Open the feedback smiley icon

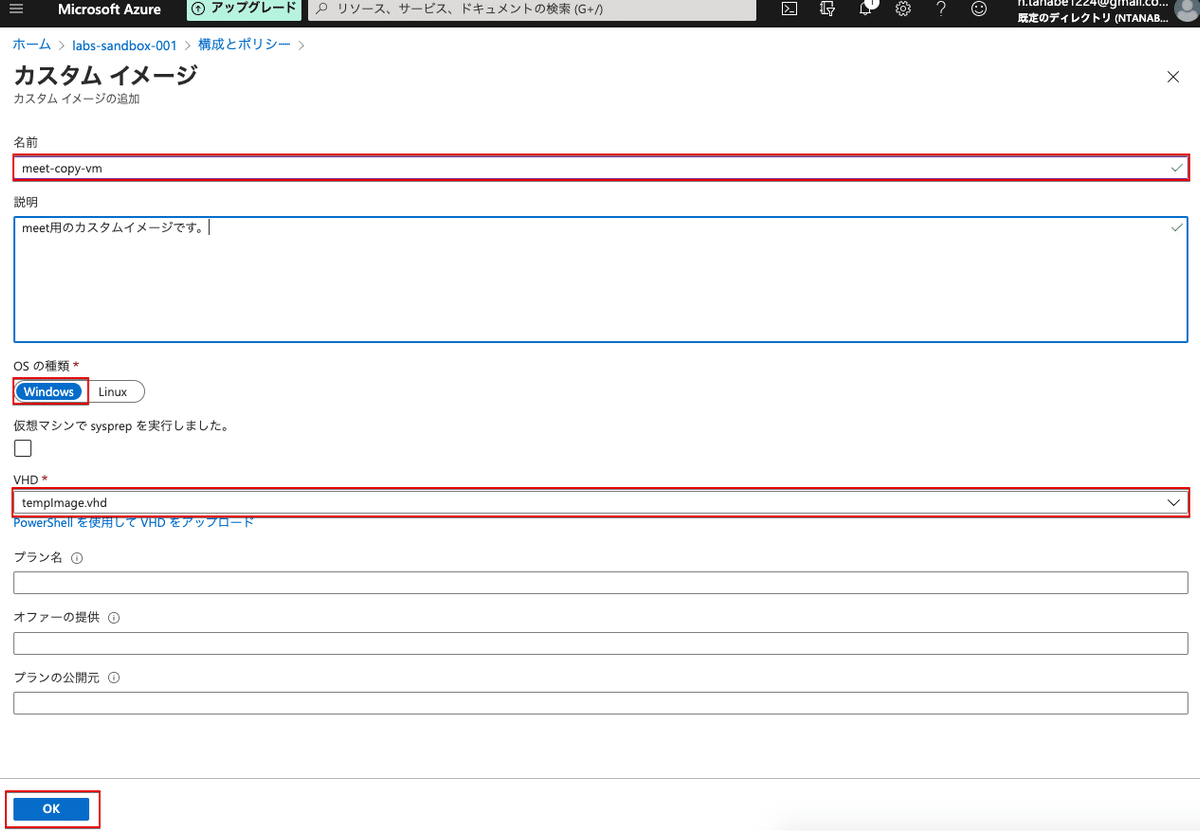[979, 9]
